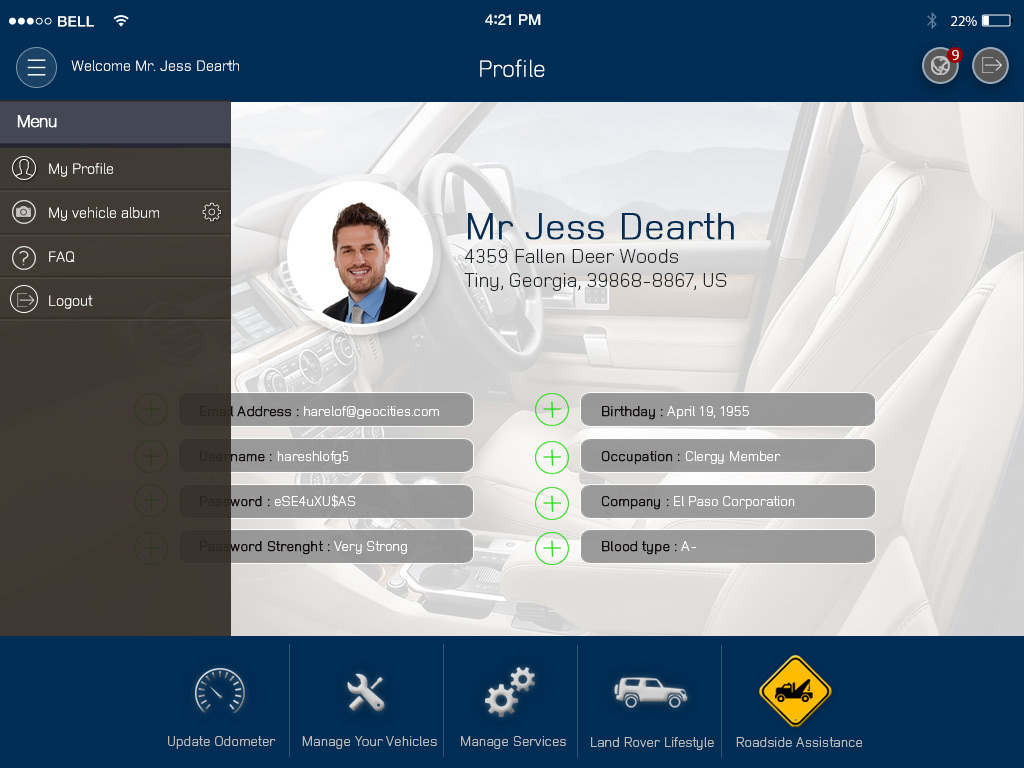Viewport: 1024px width, 768px height.
Task: Open the My Profile person icon
Action: tap(24, 168)
